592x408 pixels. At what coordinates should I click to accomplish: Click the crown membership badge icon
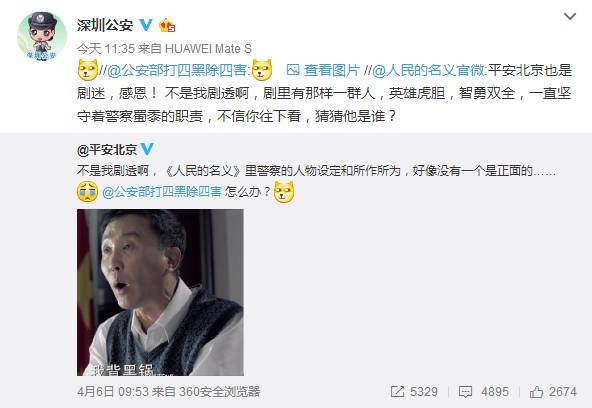167,25
